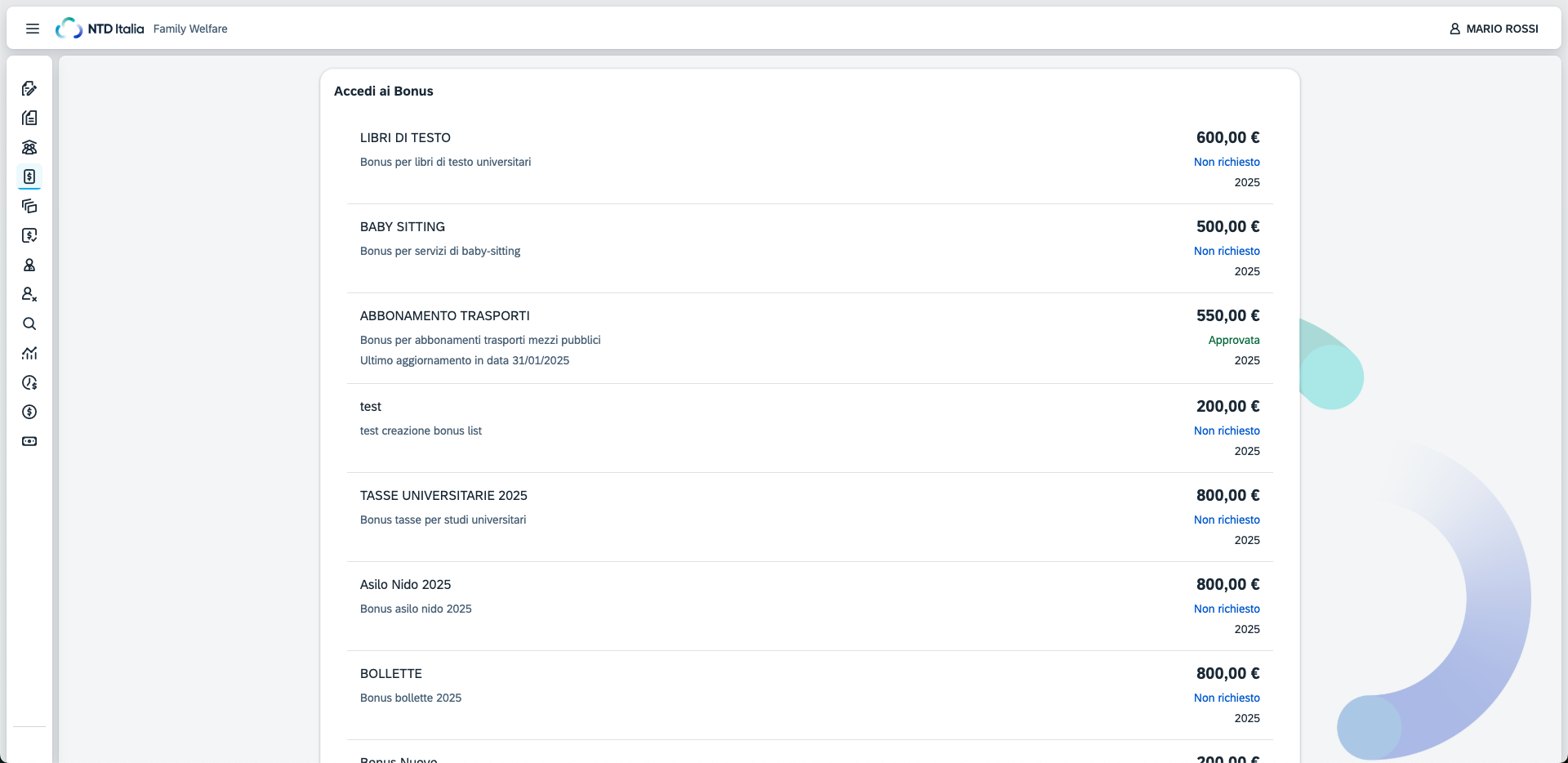Open the documents sidebar icon

coord(29,118)
